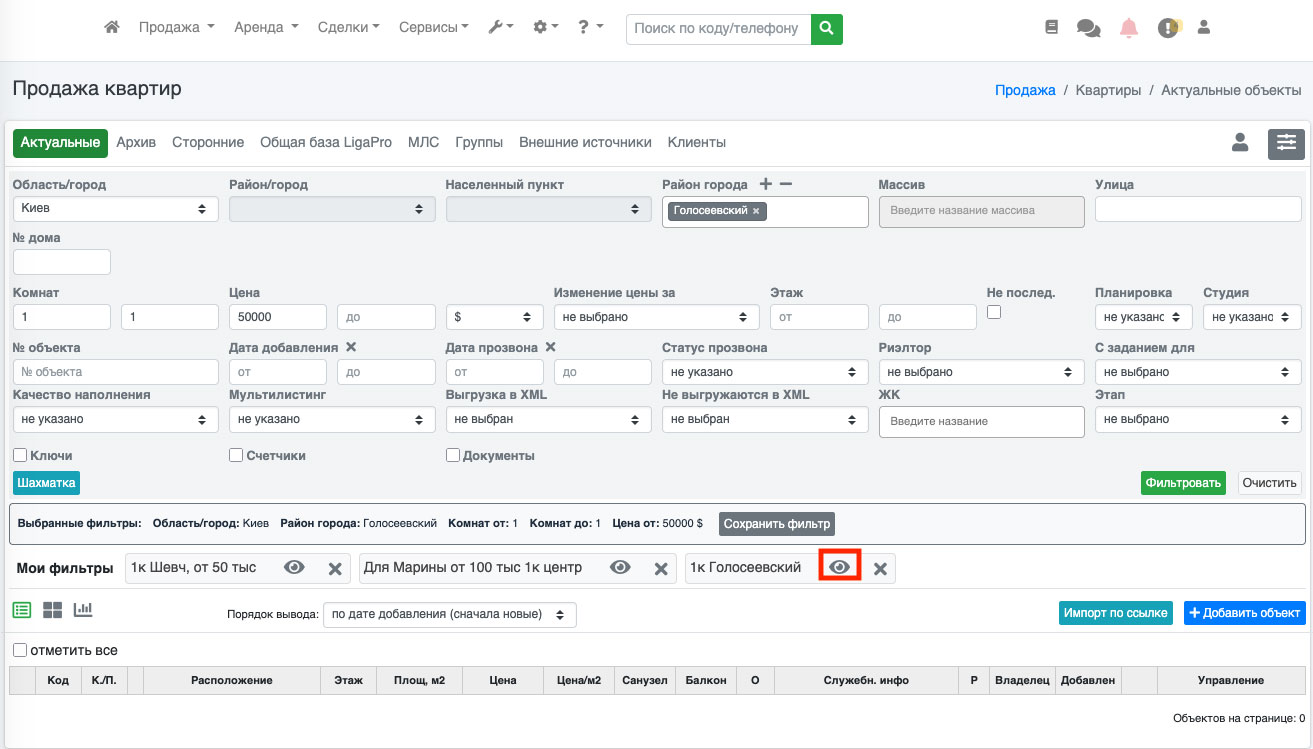This screenshot has width=1313, height=749.
Task: Open the Аренда menu
Action: coord(265,28)
